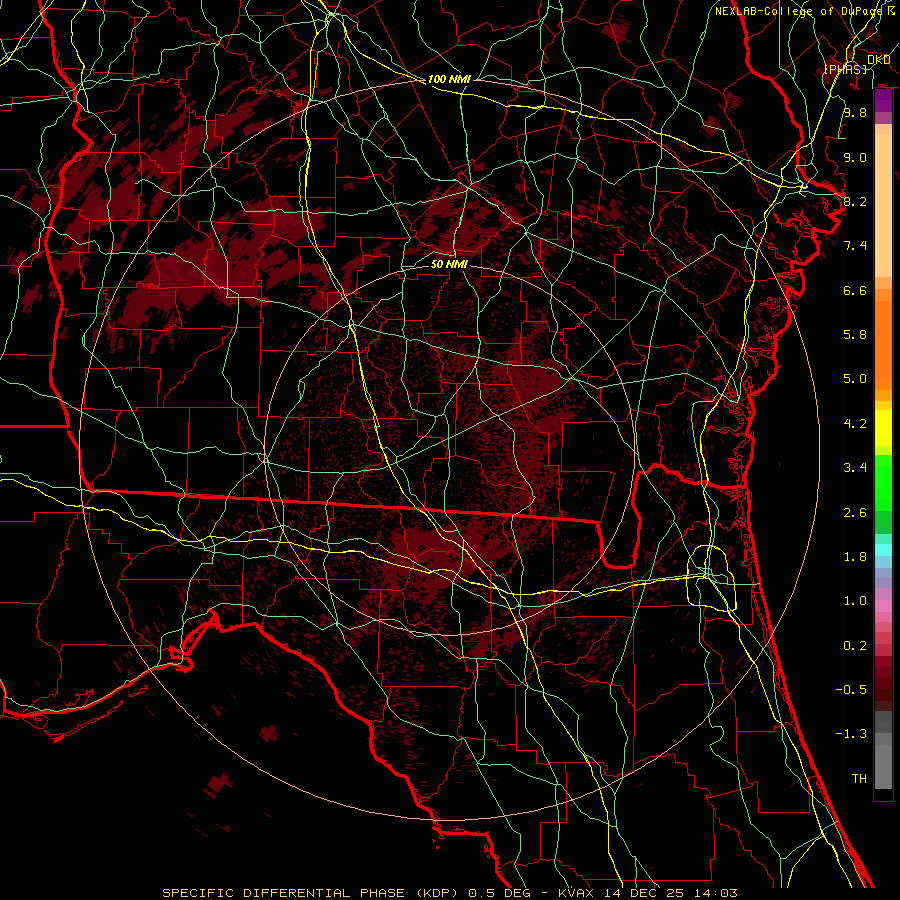Viewport: 900px width, 900px height.
Task: Click the NEXLAB-College of DuPage logo icon
Action: click(x=889, y=11)
